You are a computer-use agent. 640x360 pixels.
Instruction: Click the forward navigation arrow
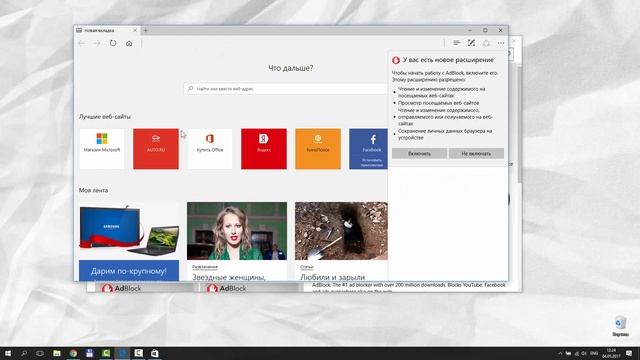(97, 43)
